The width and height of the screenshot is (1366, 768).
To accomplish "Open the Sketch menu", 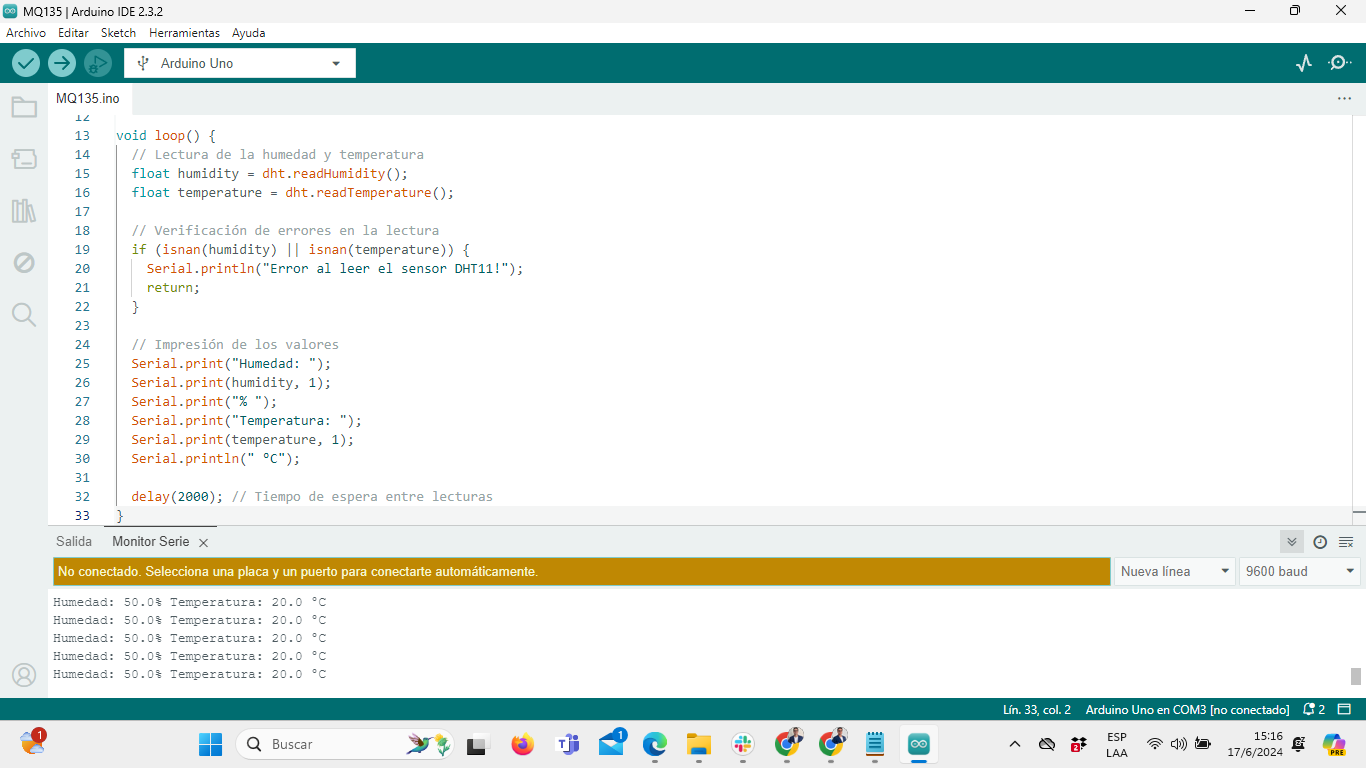I will coord(118,33).
